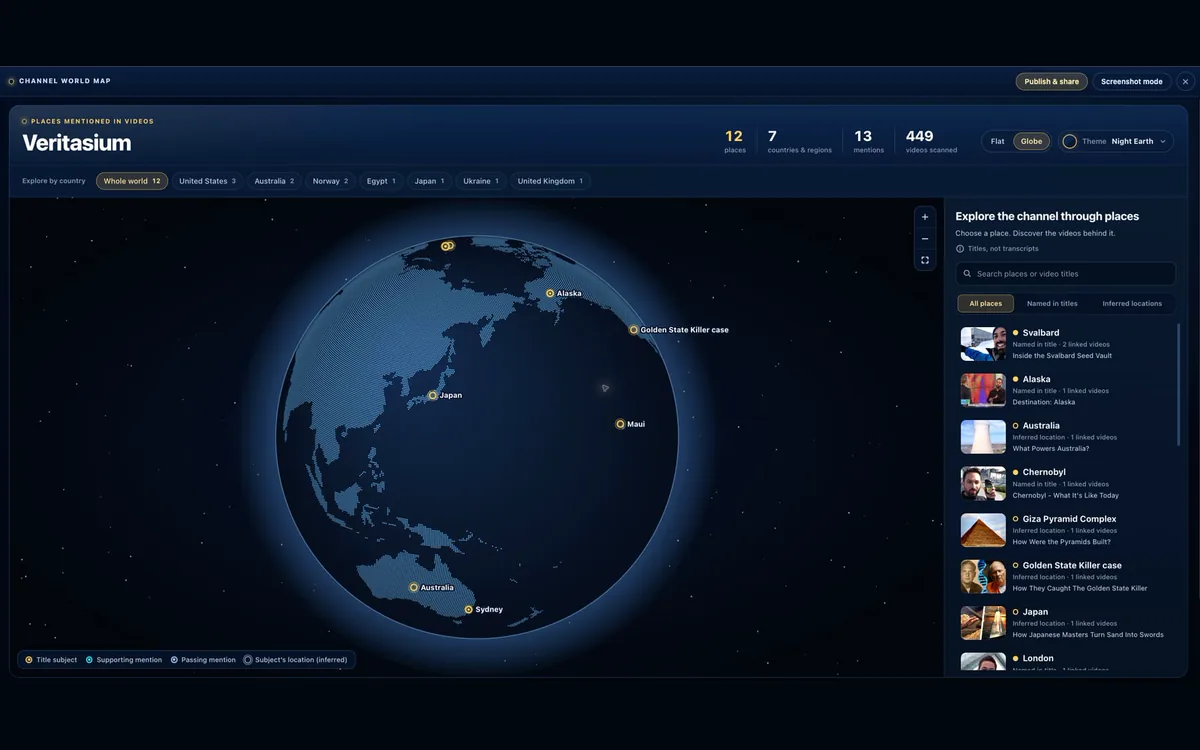Switch to Flat map view

point(997,142)
